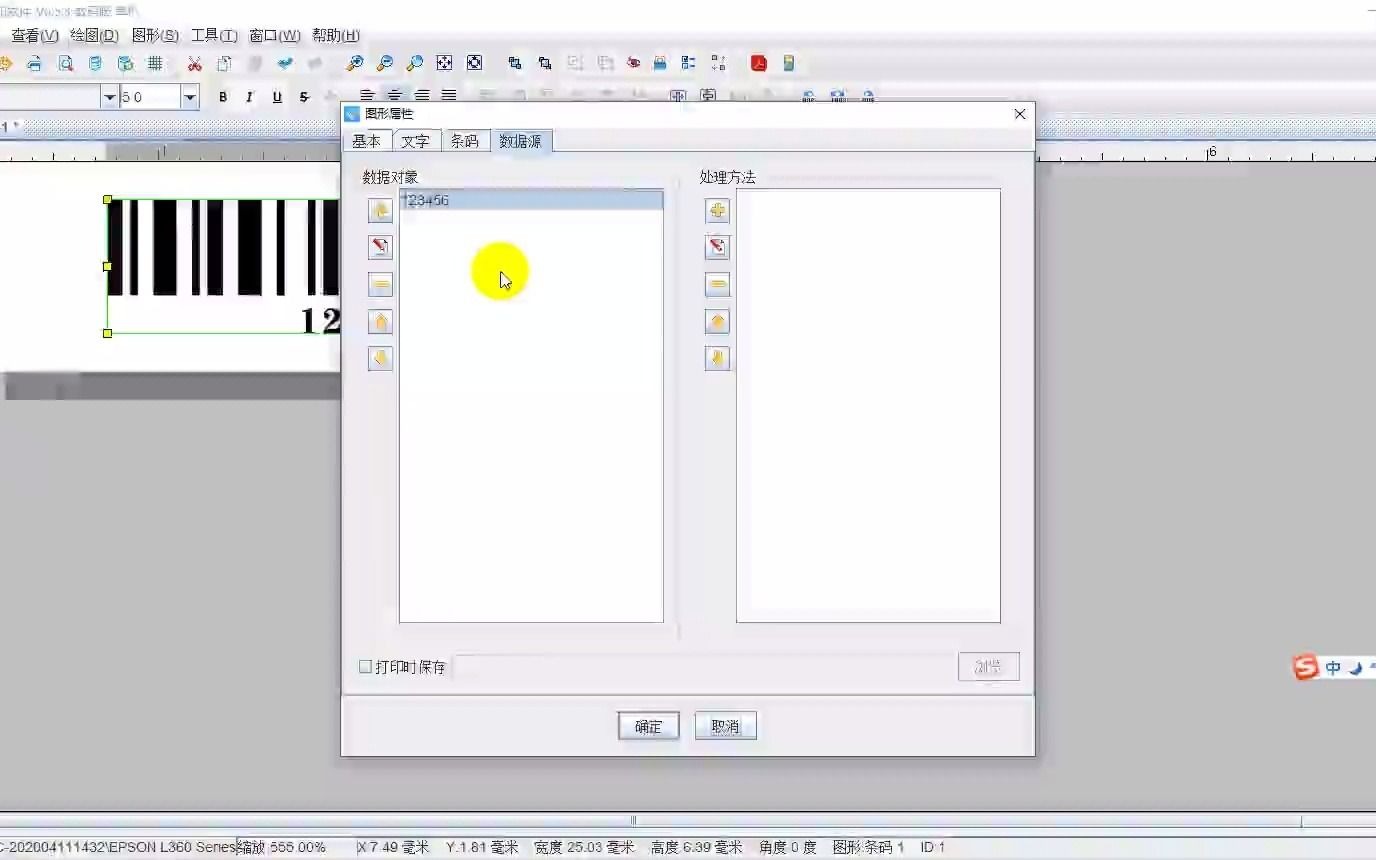
Task: Click the copy icon in the toolbar
Action: point(225,63)
